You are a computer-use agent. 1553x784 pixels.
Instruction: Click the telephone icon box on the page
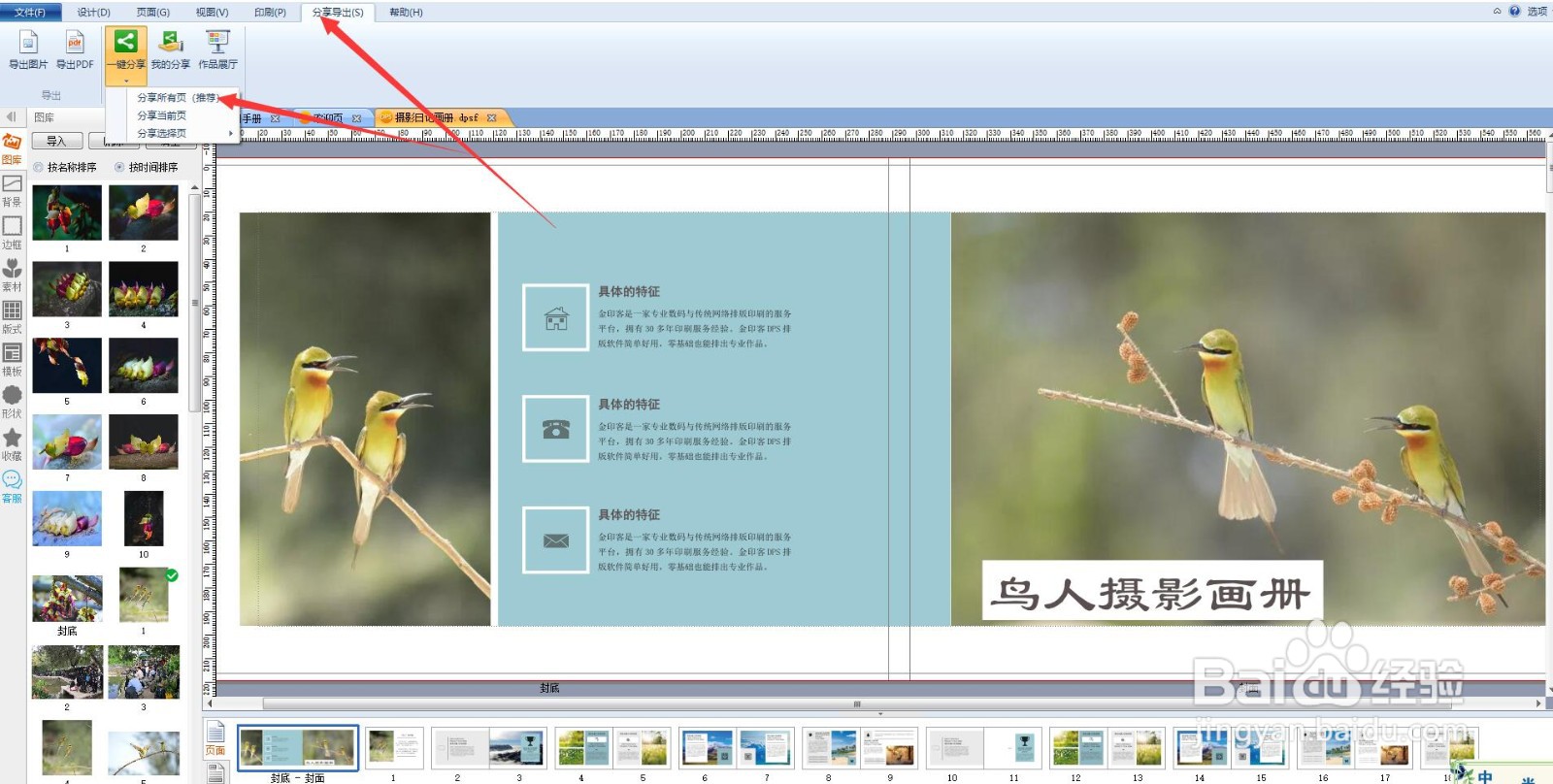point(556,429)
